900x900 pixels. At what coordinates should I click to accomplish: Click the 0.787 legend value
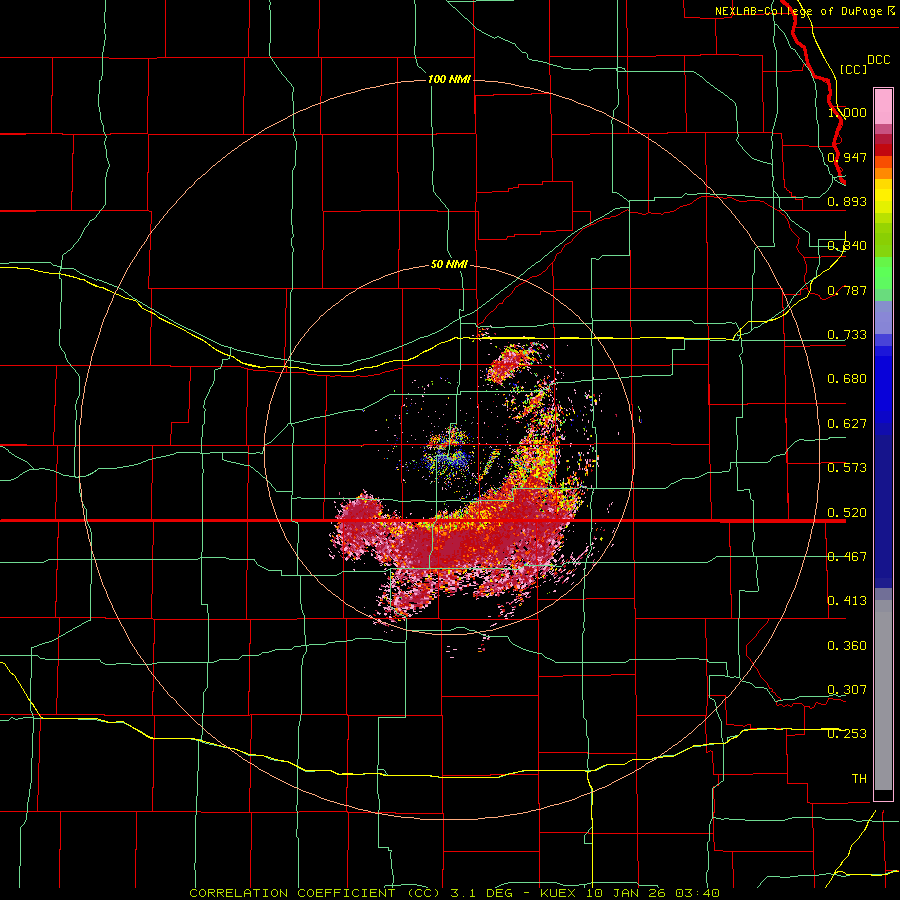[847, 290]
